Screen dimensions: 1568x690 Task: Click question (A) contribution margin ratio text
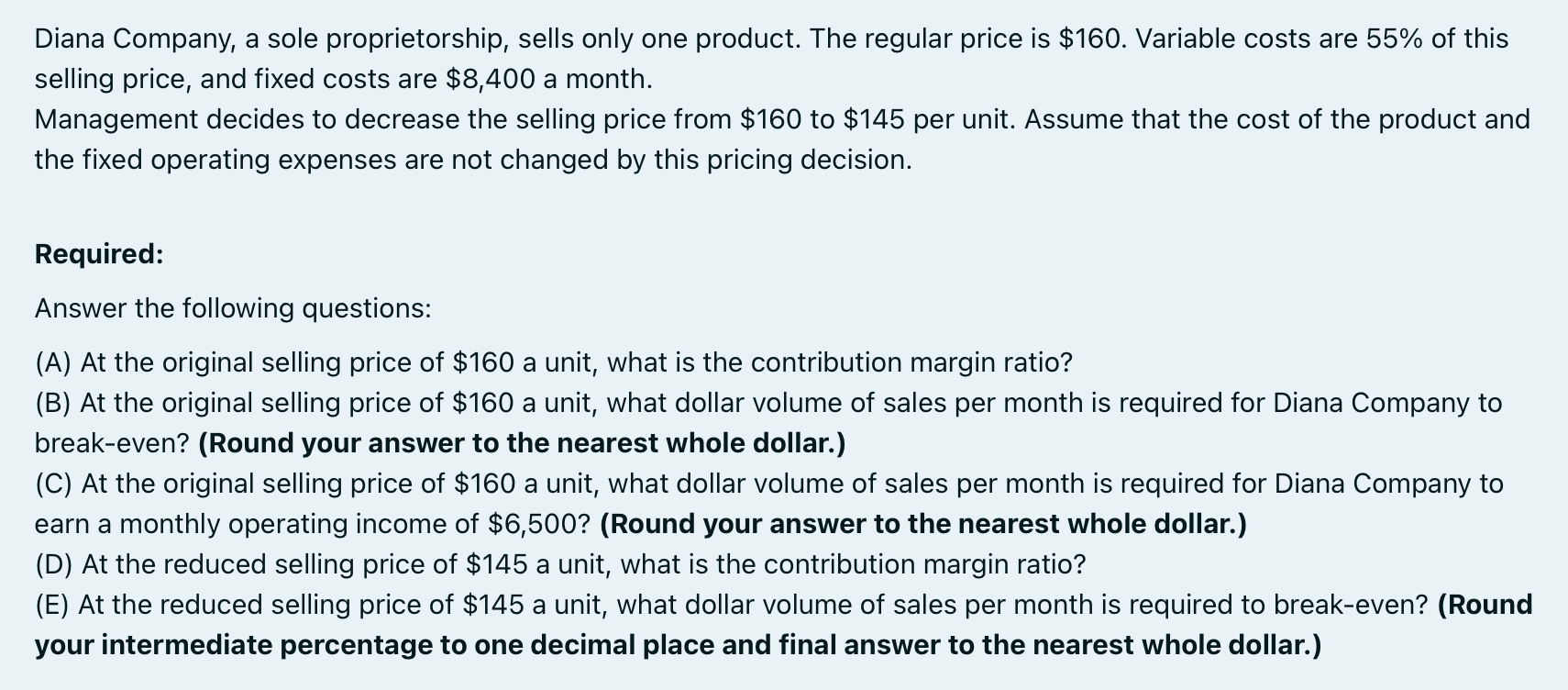[553, 362]
